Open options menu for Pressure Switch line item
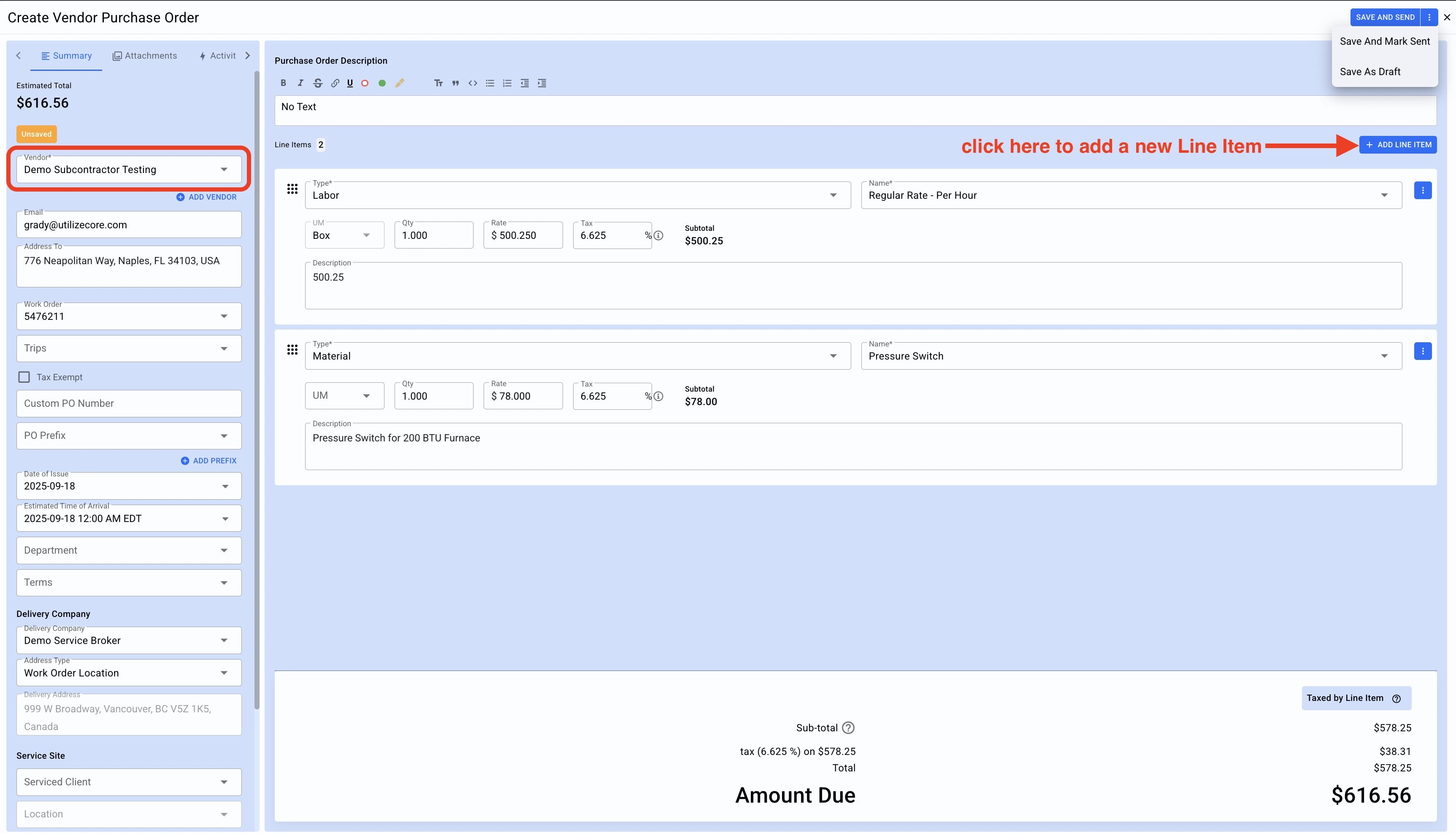The image size is (1456, 833). point(1422,351)
